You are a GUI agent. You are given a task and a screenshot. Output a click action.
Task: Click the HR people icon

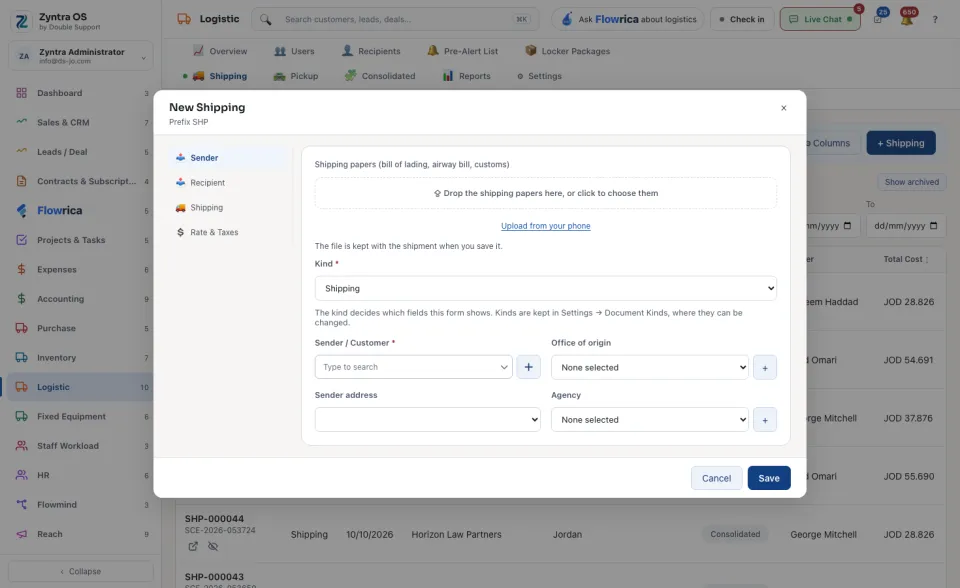click(x=21, y=475)
